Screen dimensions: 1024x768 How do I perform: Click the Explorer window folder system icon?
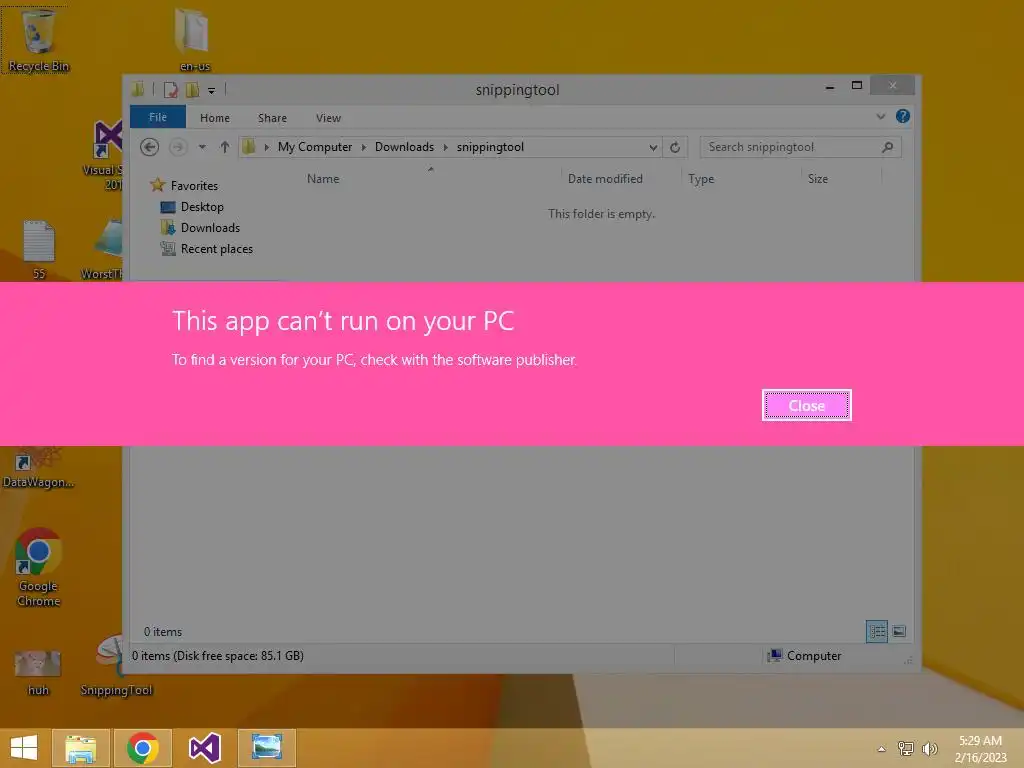point(138,89)
